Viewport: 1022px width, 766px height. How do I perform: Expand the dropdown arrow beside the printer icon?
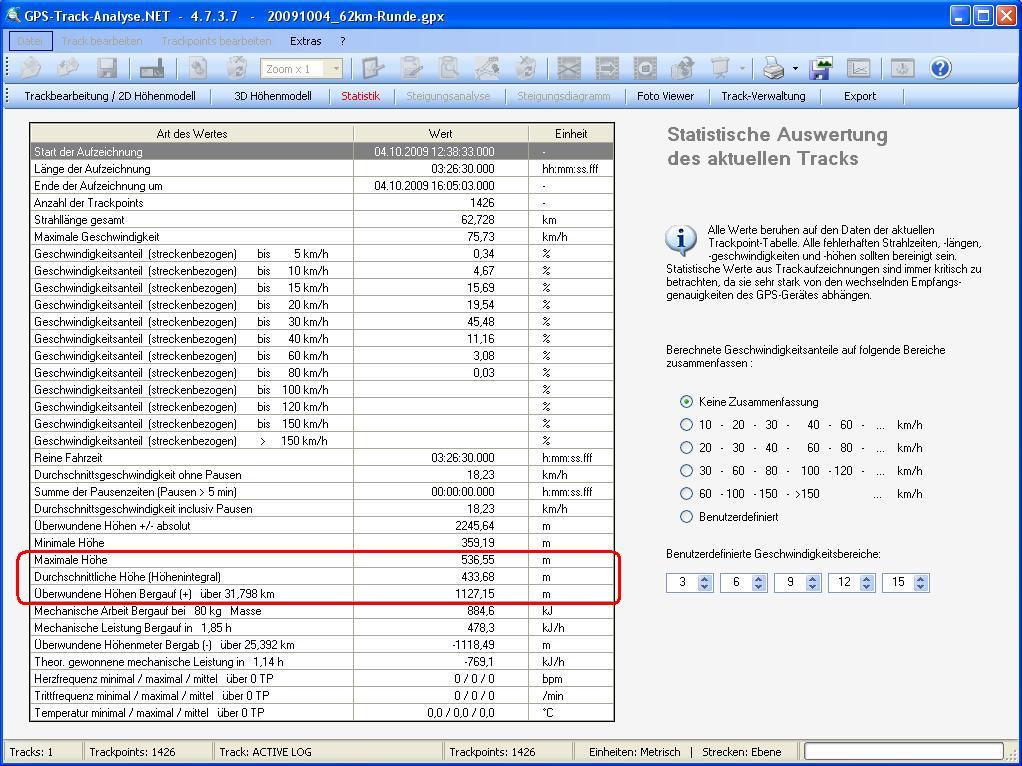[795, 69]
